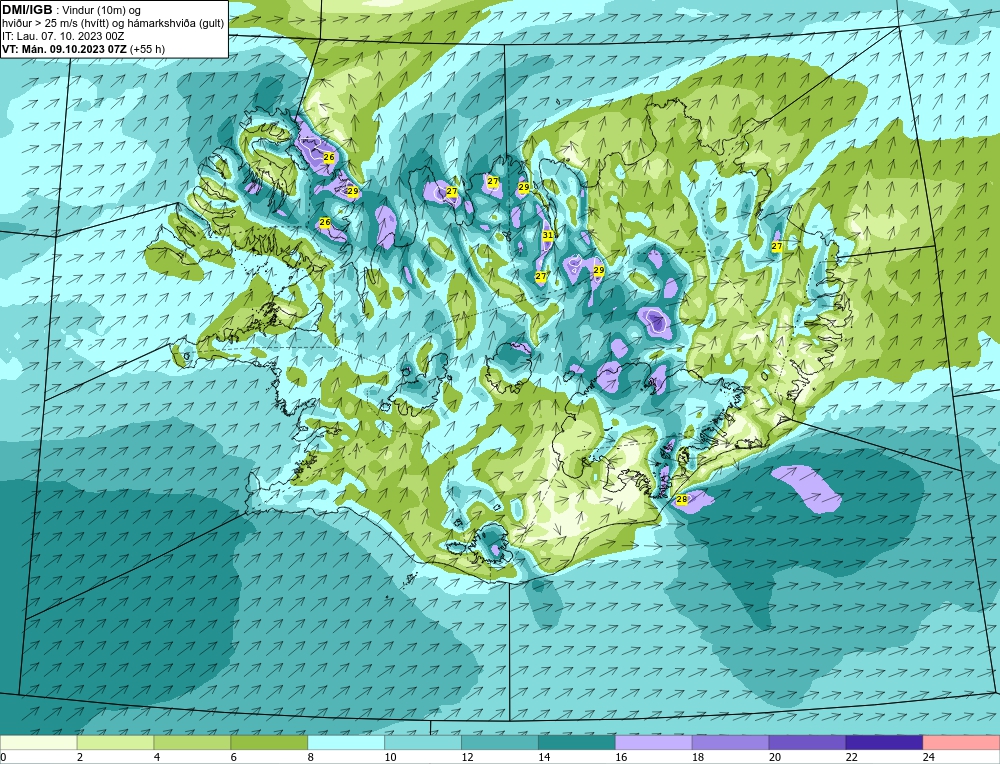Click the 16–18 m/s lavender legend swatch
The image size is (1000, 764).
(x=654, y=742)
